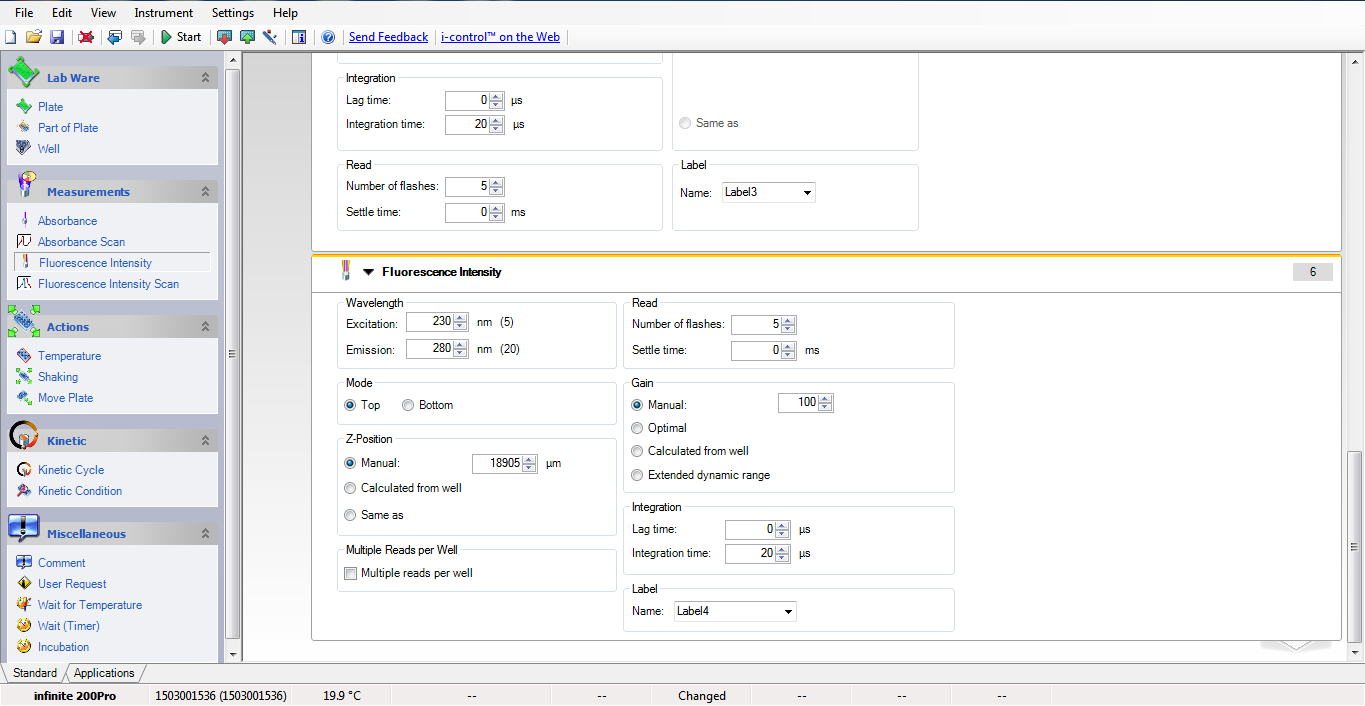Click the Open folder toolbar icon
The image size is (1365, 706).
[34, 37]
